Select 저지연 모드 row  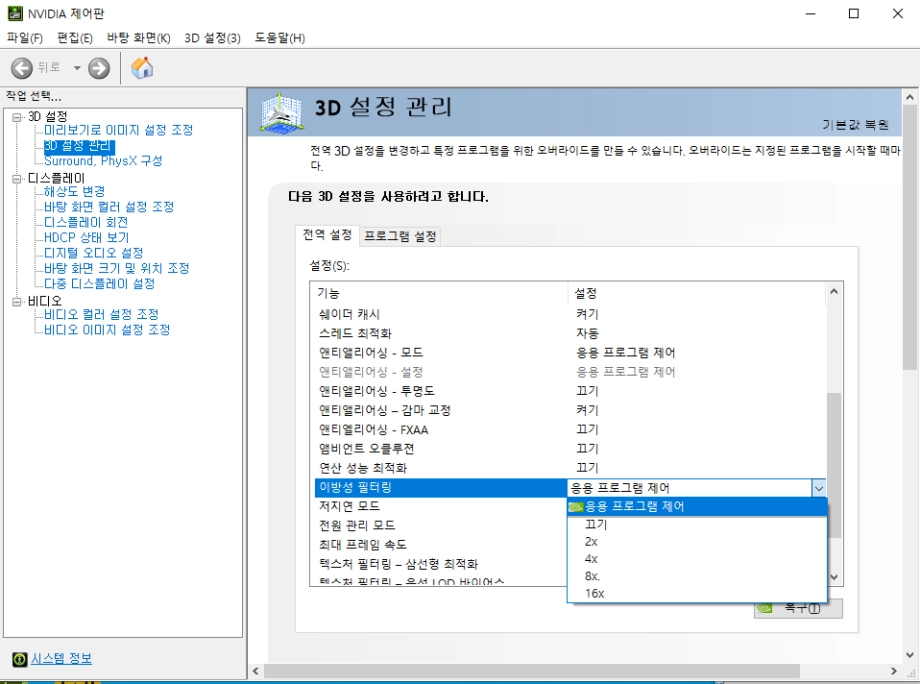(441, 506)
